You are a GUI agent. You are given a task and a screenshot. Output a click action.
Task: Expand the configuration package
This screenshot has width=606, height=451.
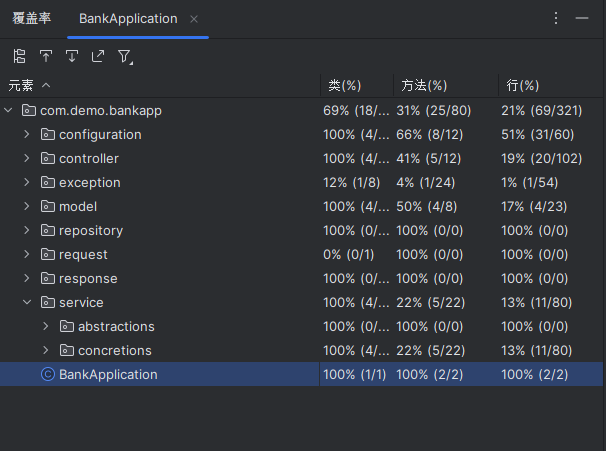27,134
